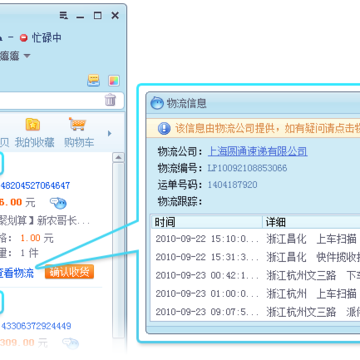Click the 物流信息 window title icon

point(157,103)
